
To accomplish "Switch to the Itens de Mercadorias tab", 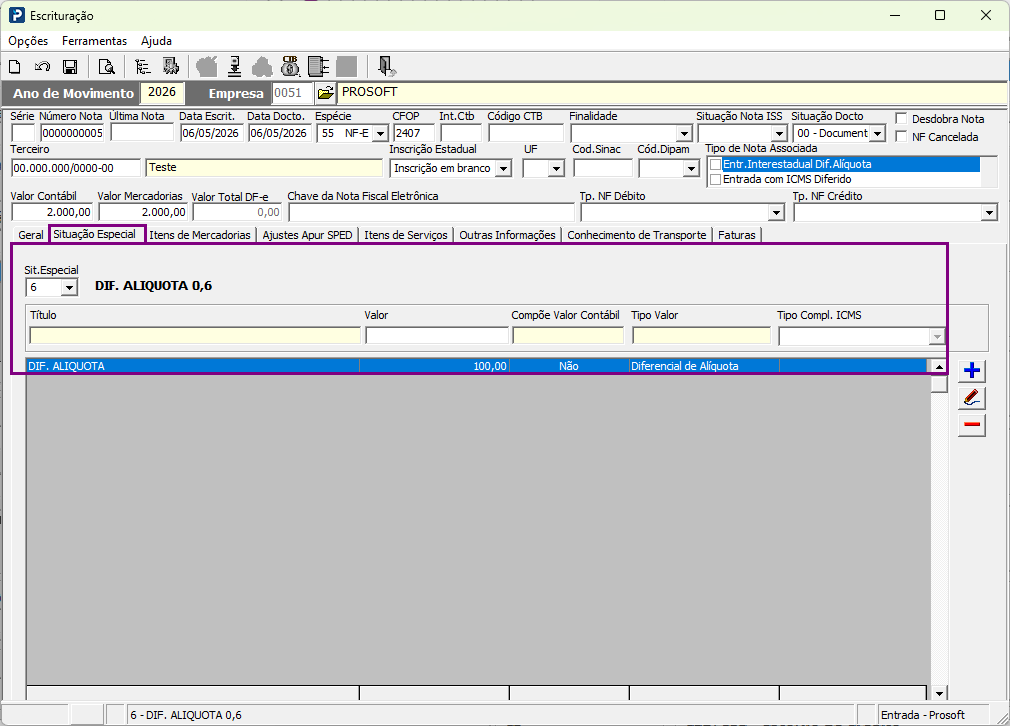I will click(x=200, y=235).
